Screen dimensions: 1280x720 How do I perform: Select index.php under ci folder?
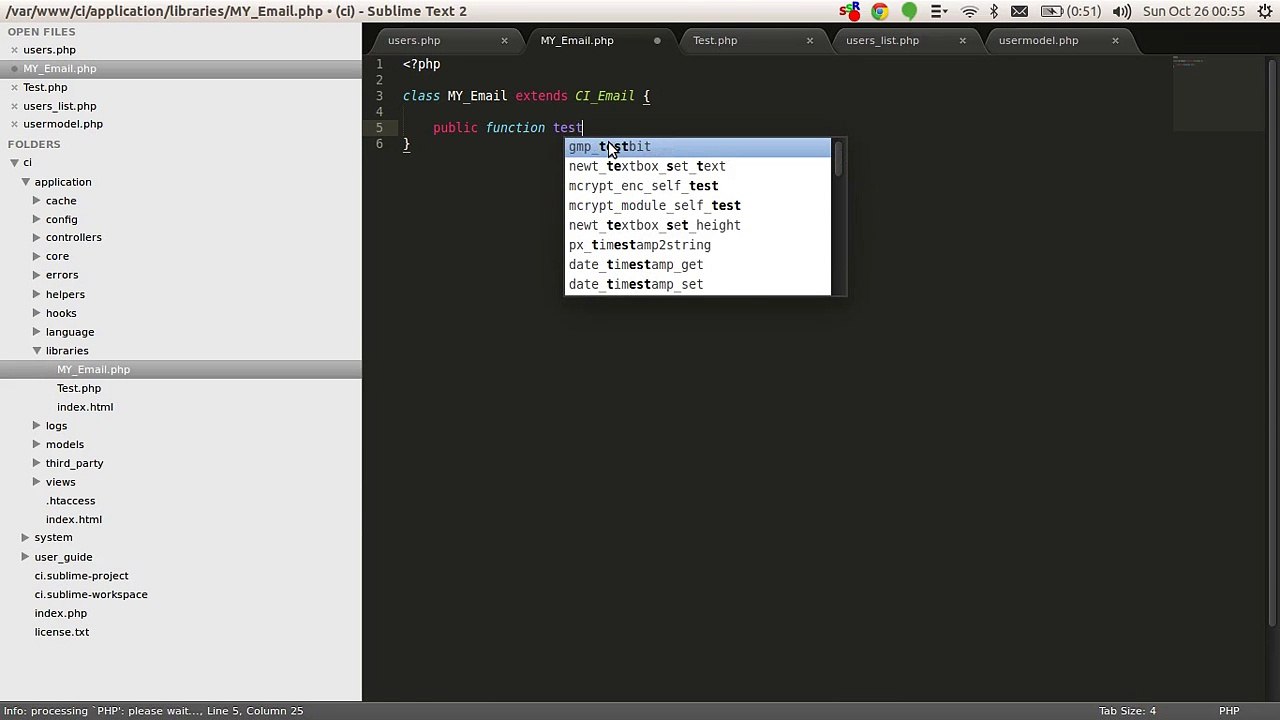[x=61, y=614]
